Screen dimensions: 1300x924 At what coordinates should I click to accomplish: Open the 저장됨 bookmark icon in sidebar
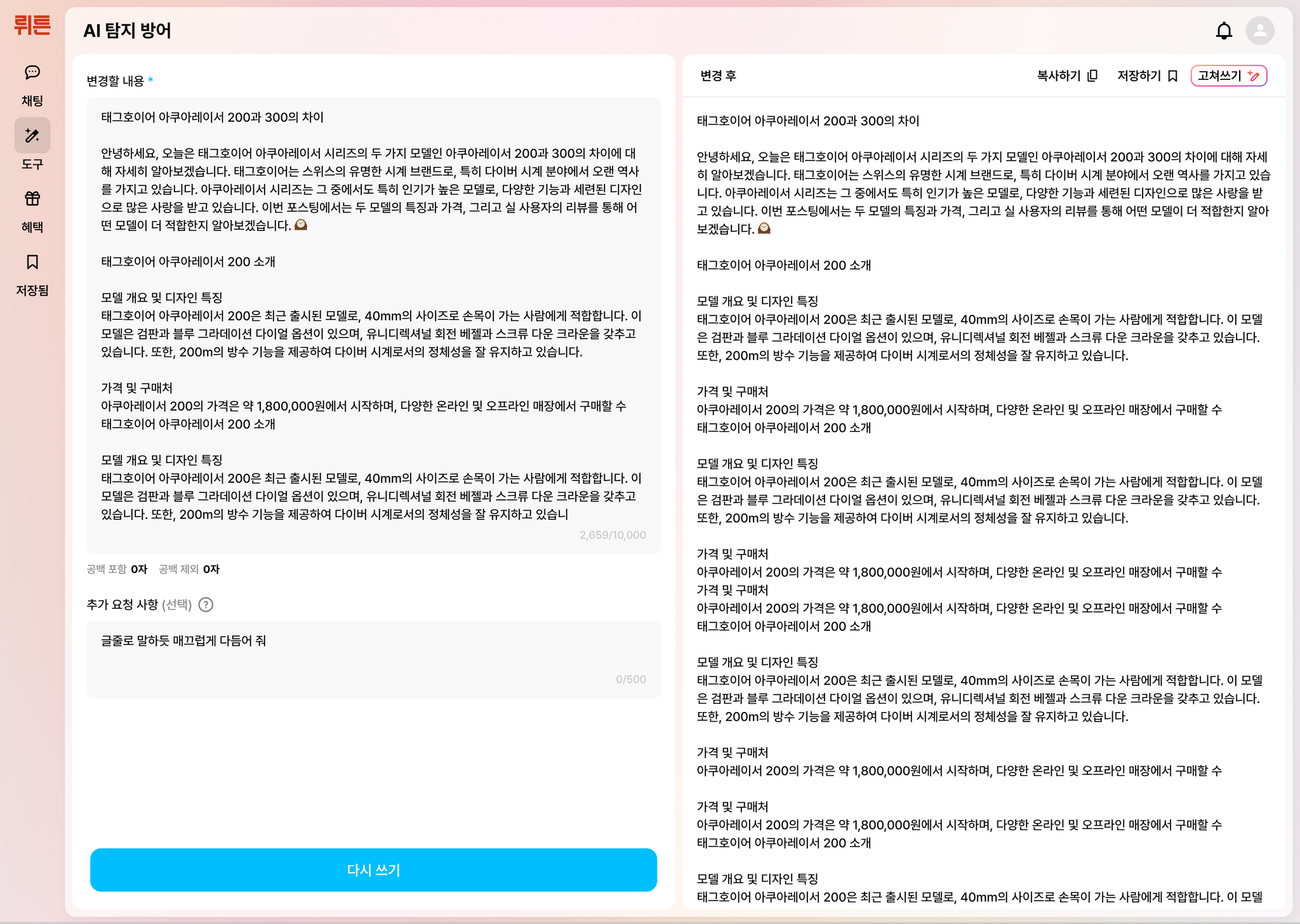[x=32, y=261]
